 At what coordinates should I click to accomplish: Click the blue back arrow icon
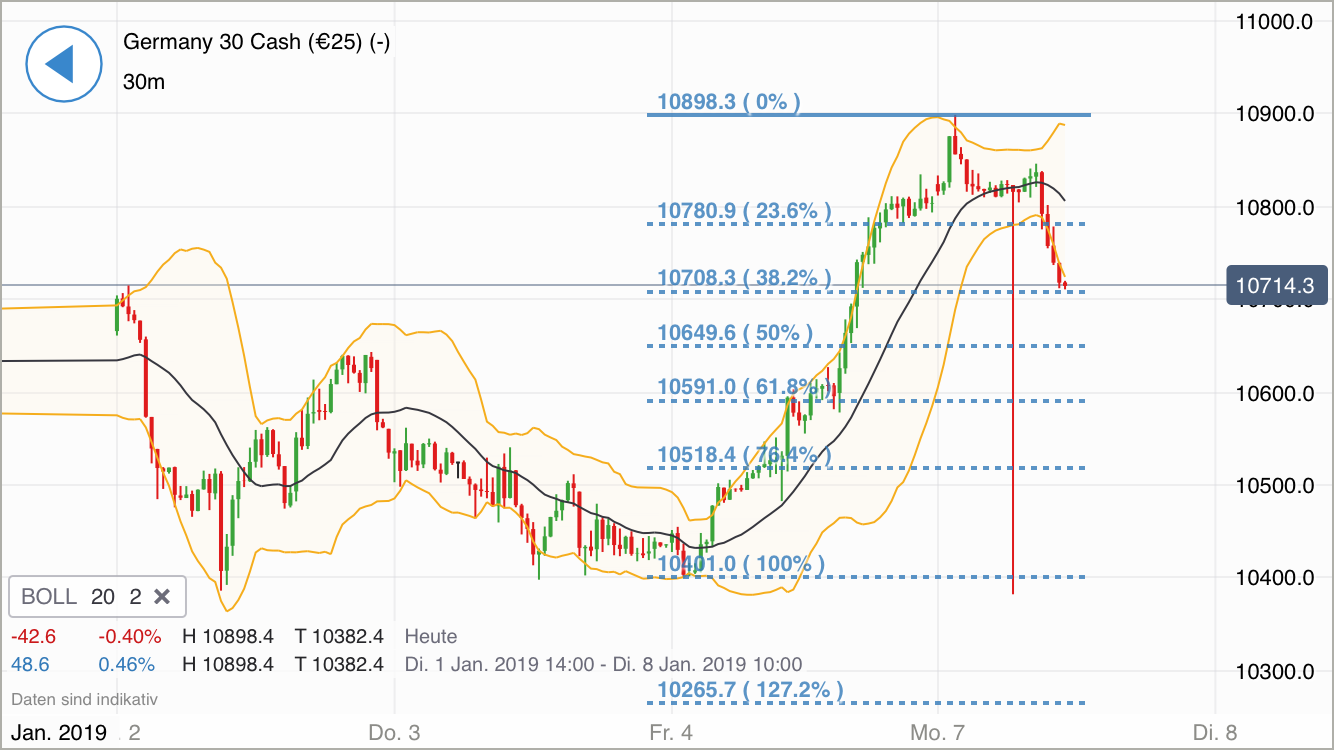tap(63, 64)
